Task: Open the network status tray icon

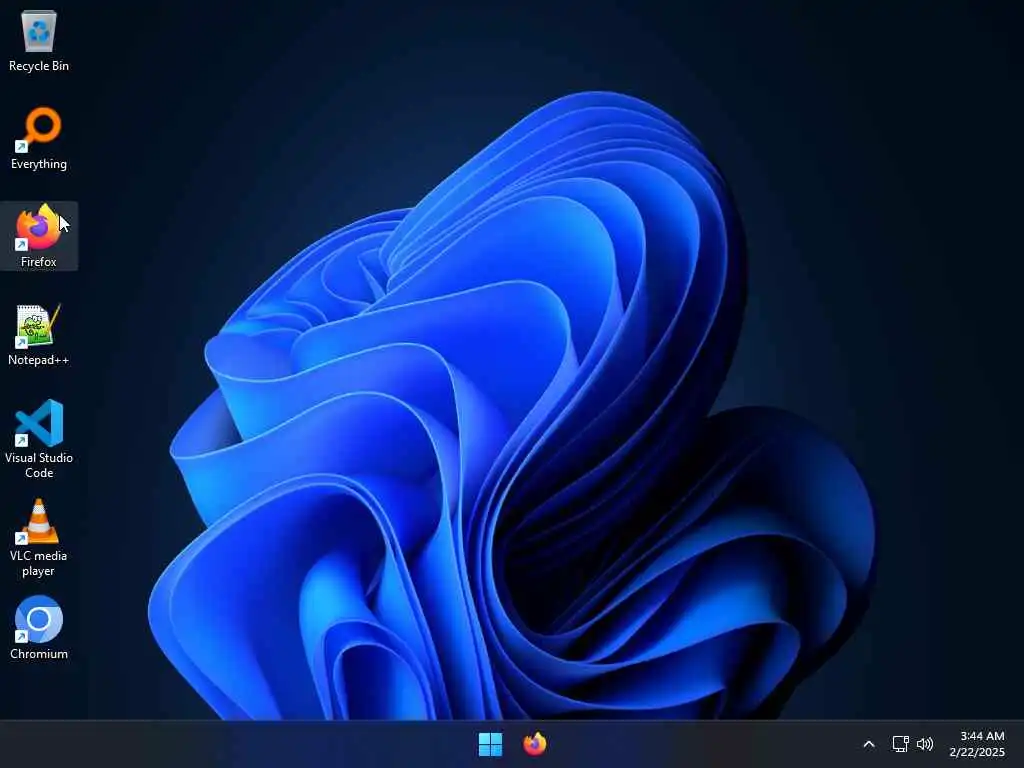Action: (901, 744)
